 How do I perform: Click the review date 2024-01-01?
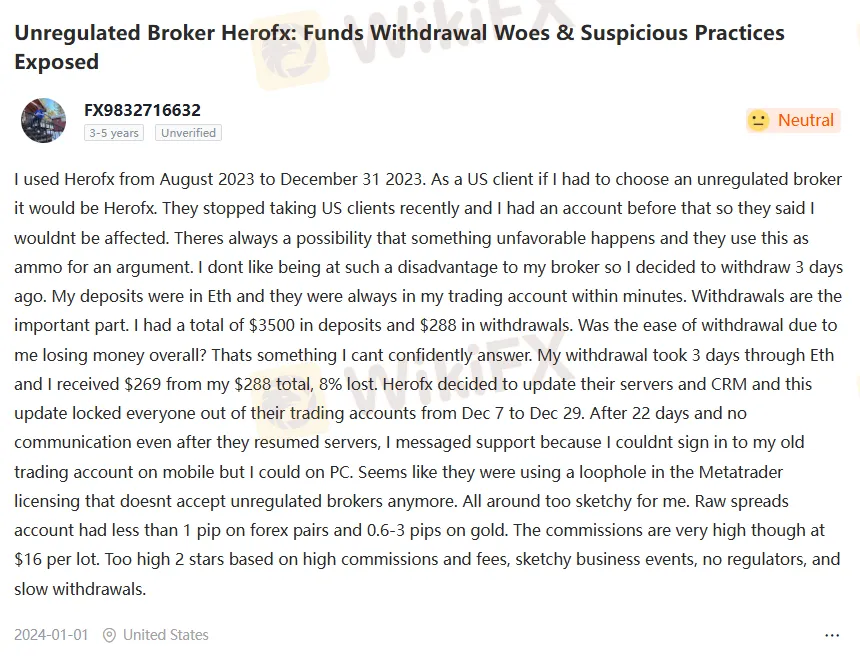pyautogui.click(x=52, y=635)
